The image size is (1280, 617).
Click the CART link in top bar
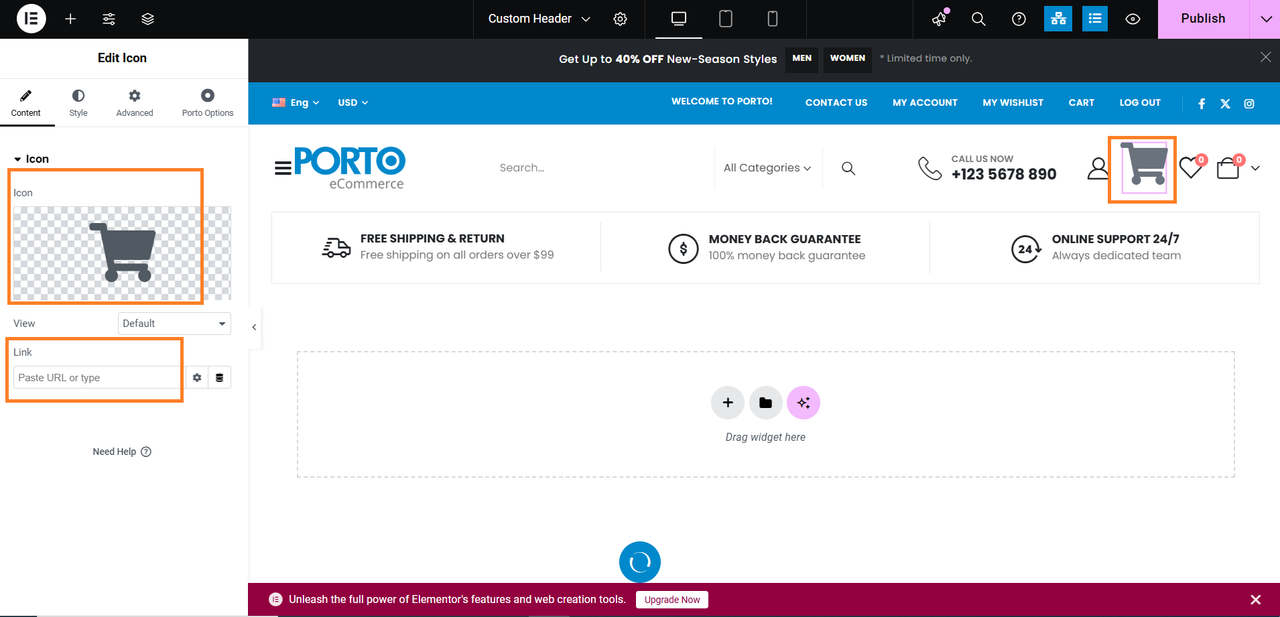(x=1081, y=103)
